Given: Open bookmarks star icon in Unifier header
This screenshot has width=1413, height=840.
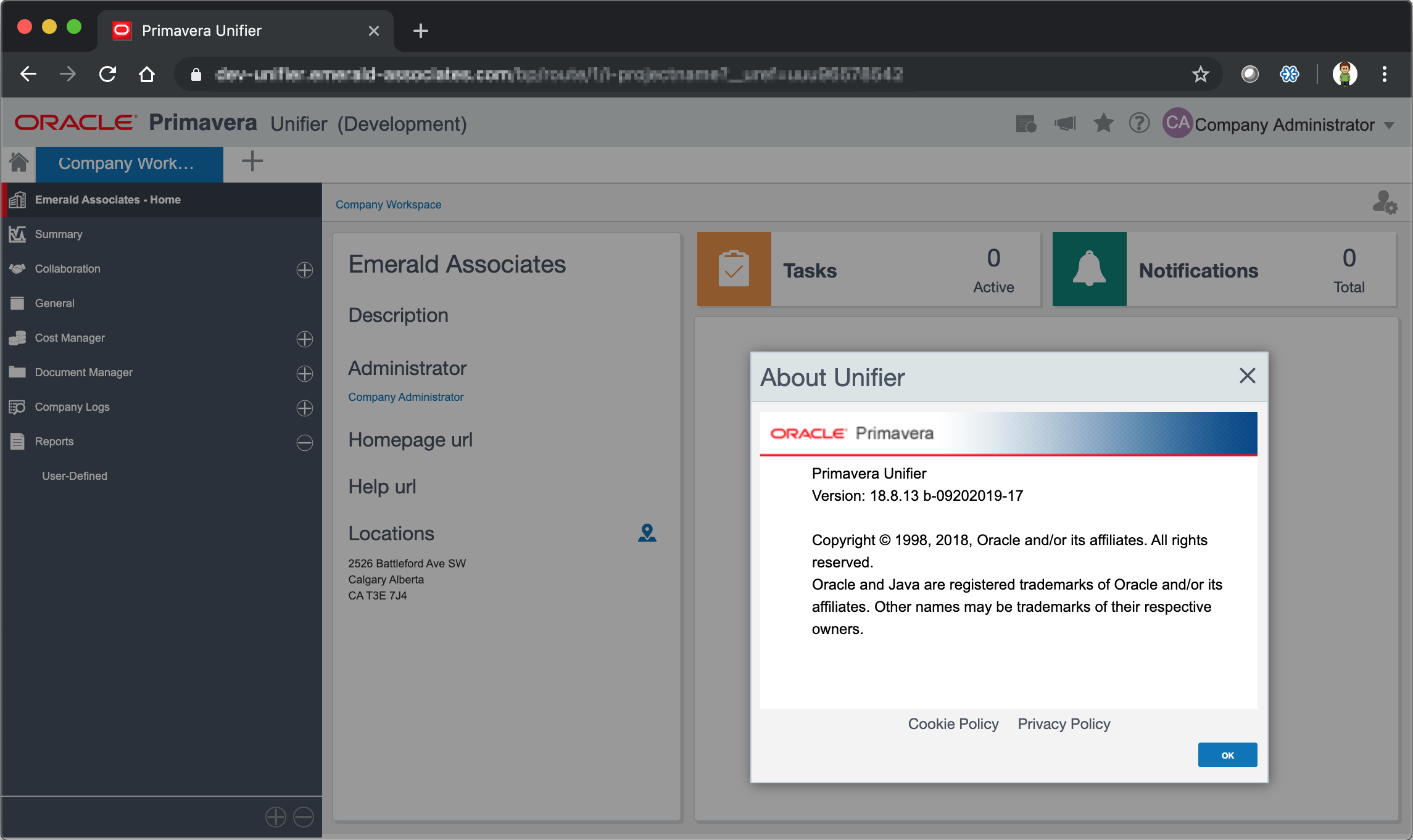Looking at the screenshot, I should pyautogui.click(x=1103, y=123).
